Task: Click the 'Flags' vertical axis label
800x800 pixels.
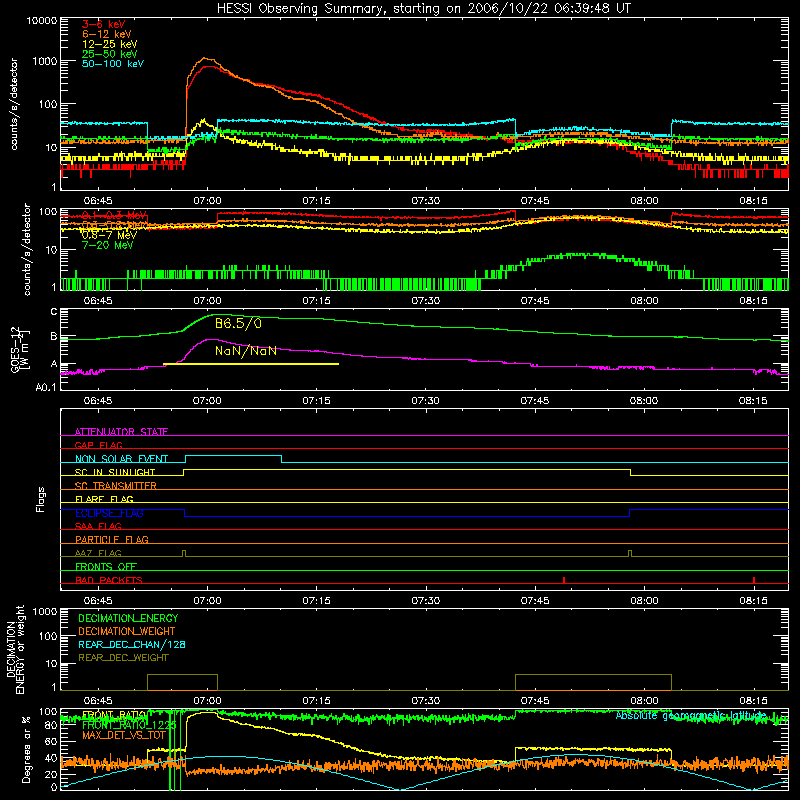Action: 41,499
